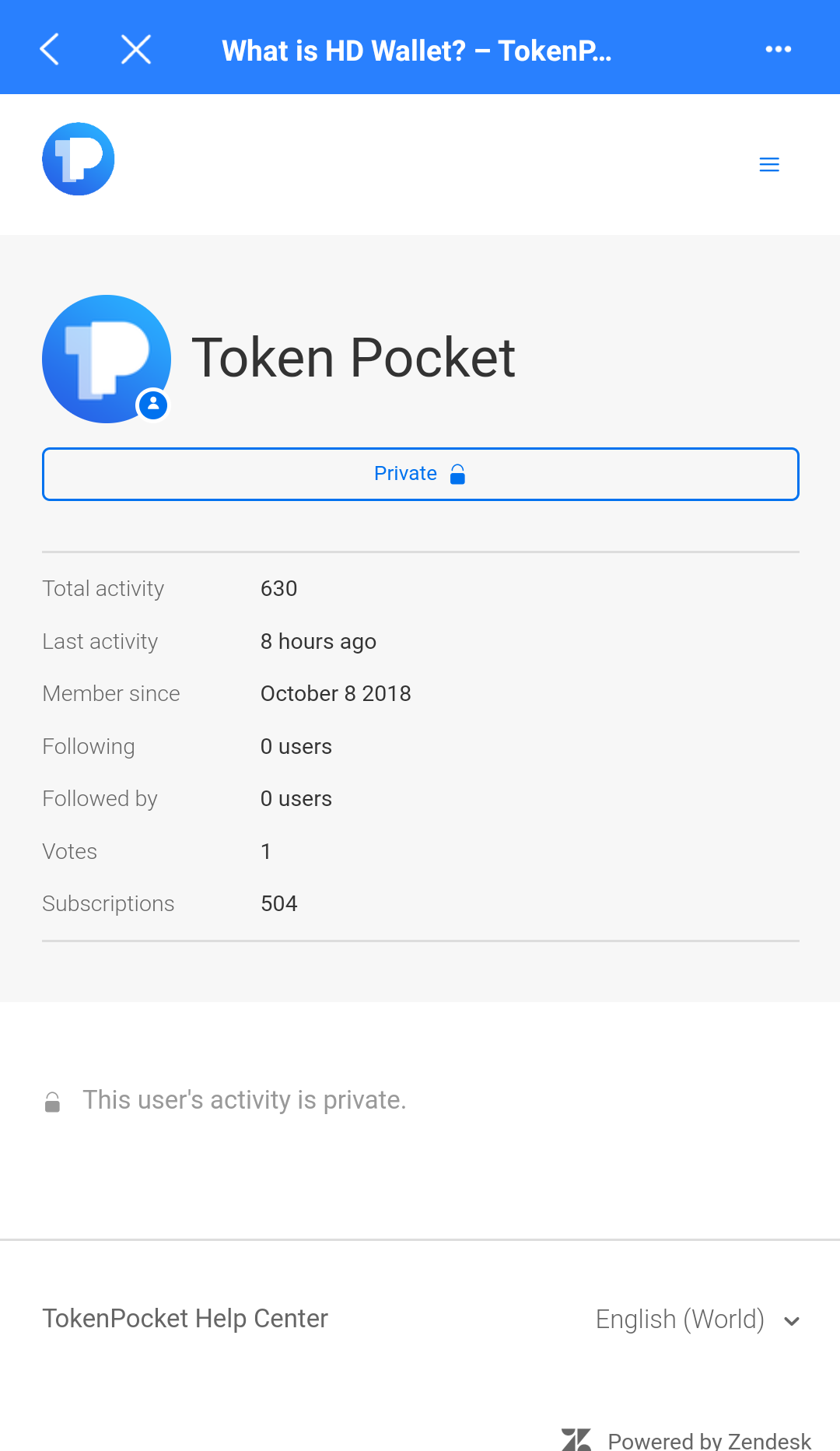Screen dimensions: 840x1451
Task: Tap the back arrow in header
Action: pyautogui.click(x=49, y=49)
